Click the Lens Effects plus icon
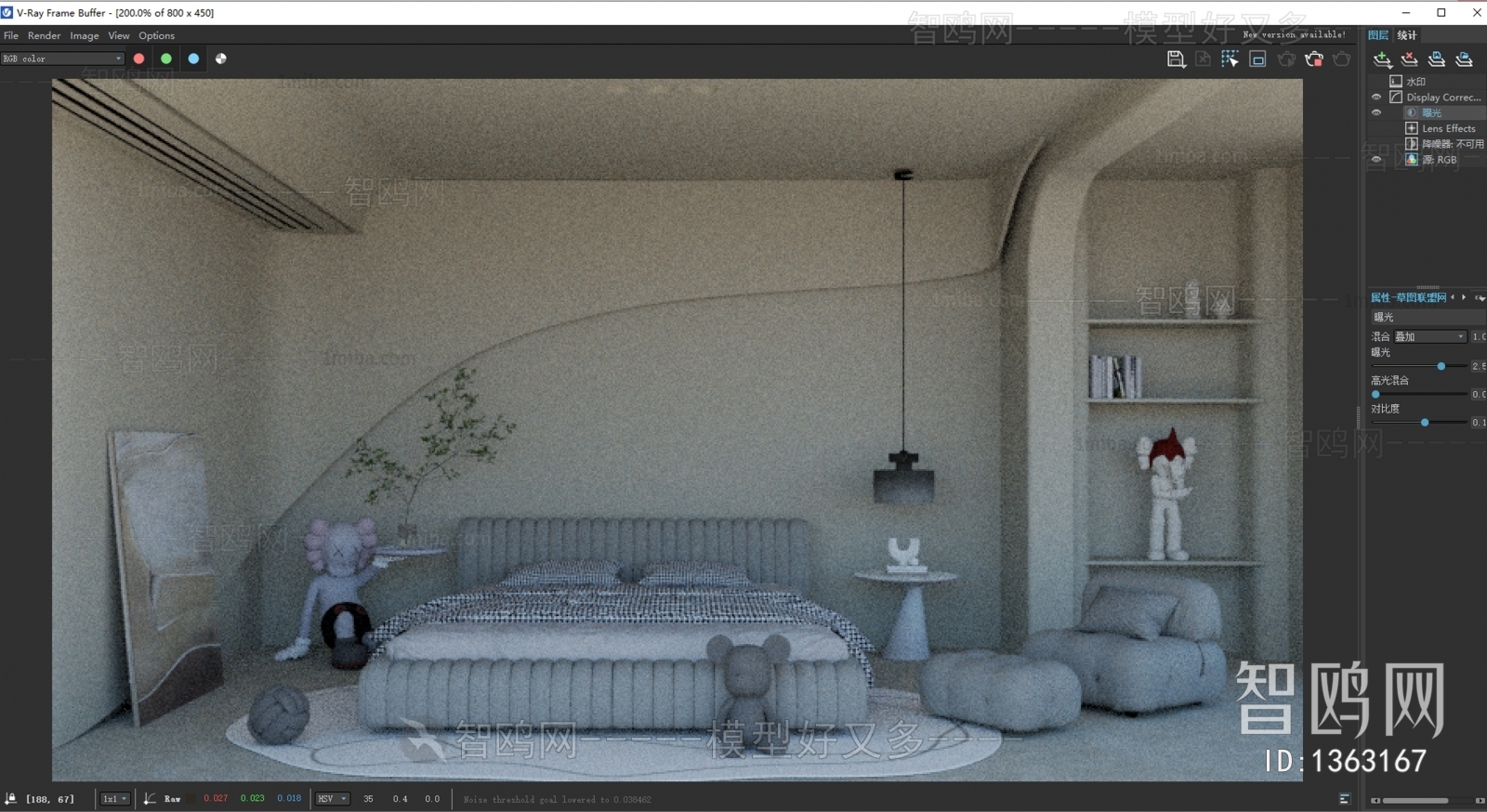Image resolution: width=1487 pixels, height=812 pixels. coord(1412,128)
